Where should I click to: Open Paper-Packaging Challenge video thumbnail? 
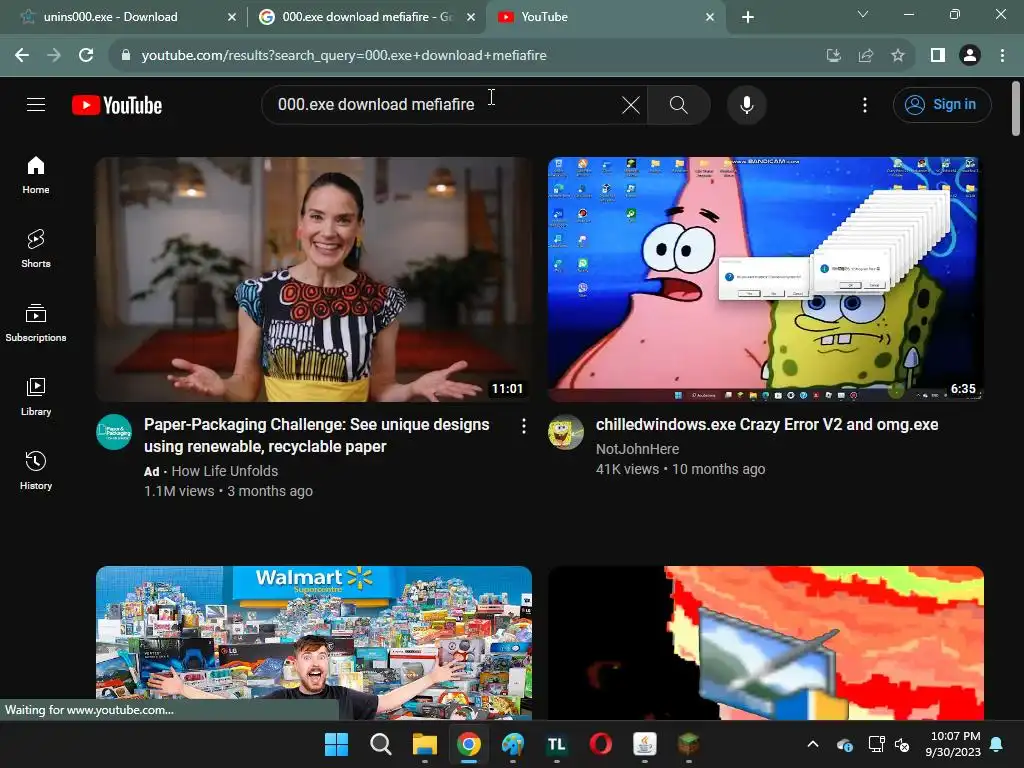coord(314,279)
